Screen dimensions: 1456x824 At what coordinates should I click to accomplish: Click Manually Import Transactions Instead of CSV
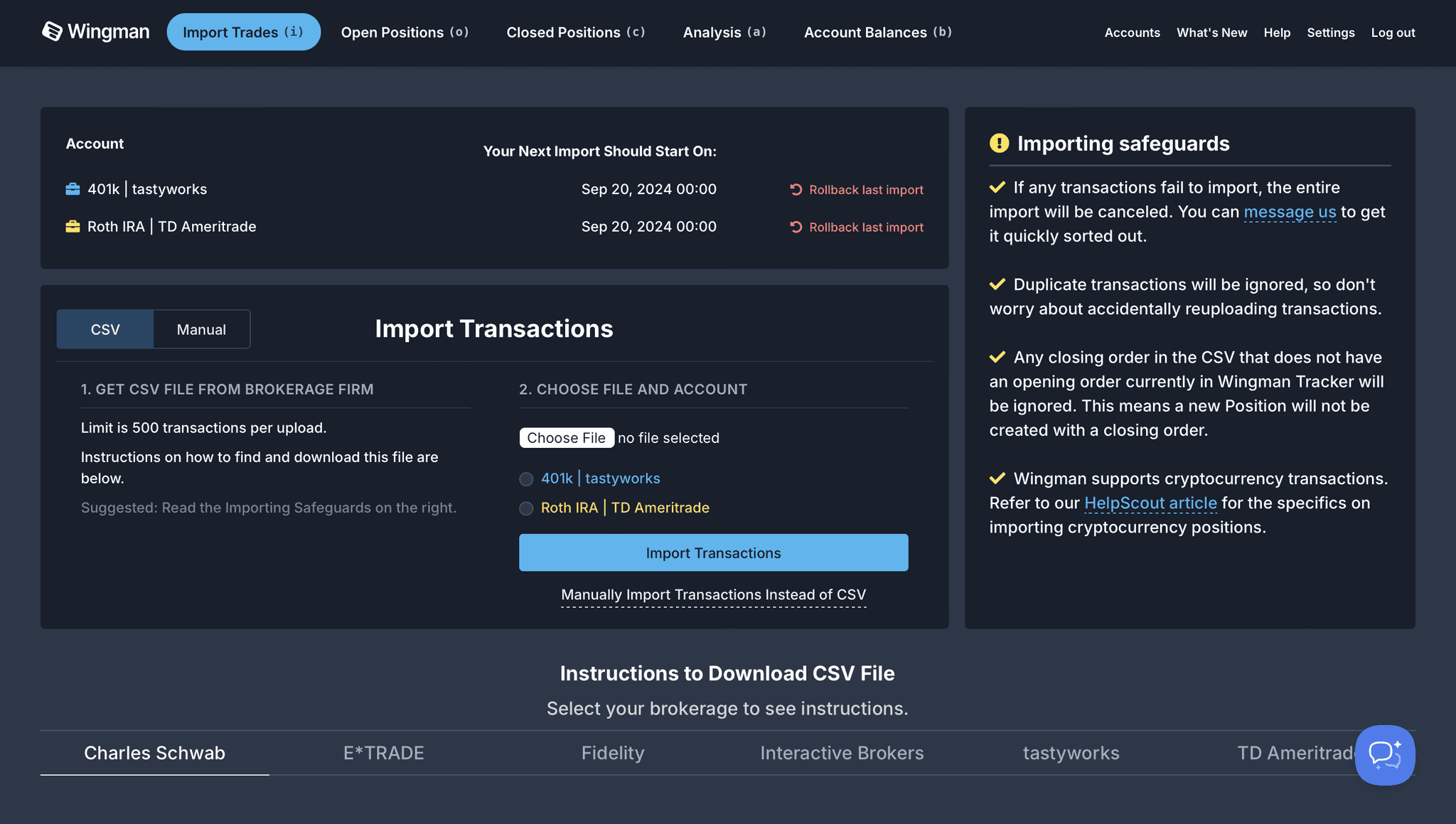coord(713,594)
